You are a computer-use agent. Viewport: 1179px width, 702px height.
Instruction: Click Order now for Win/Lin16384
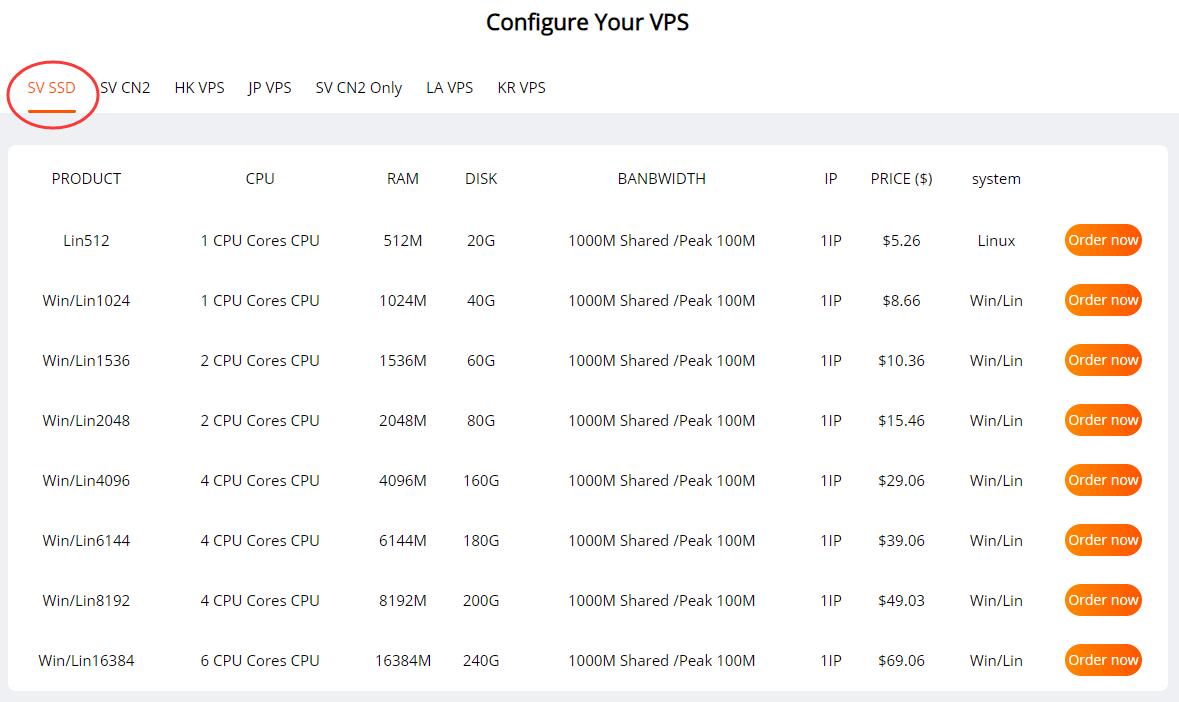(x=1103, y=660)
